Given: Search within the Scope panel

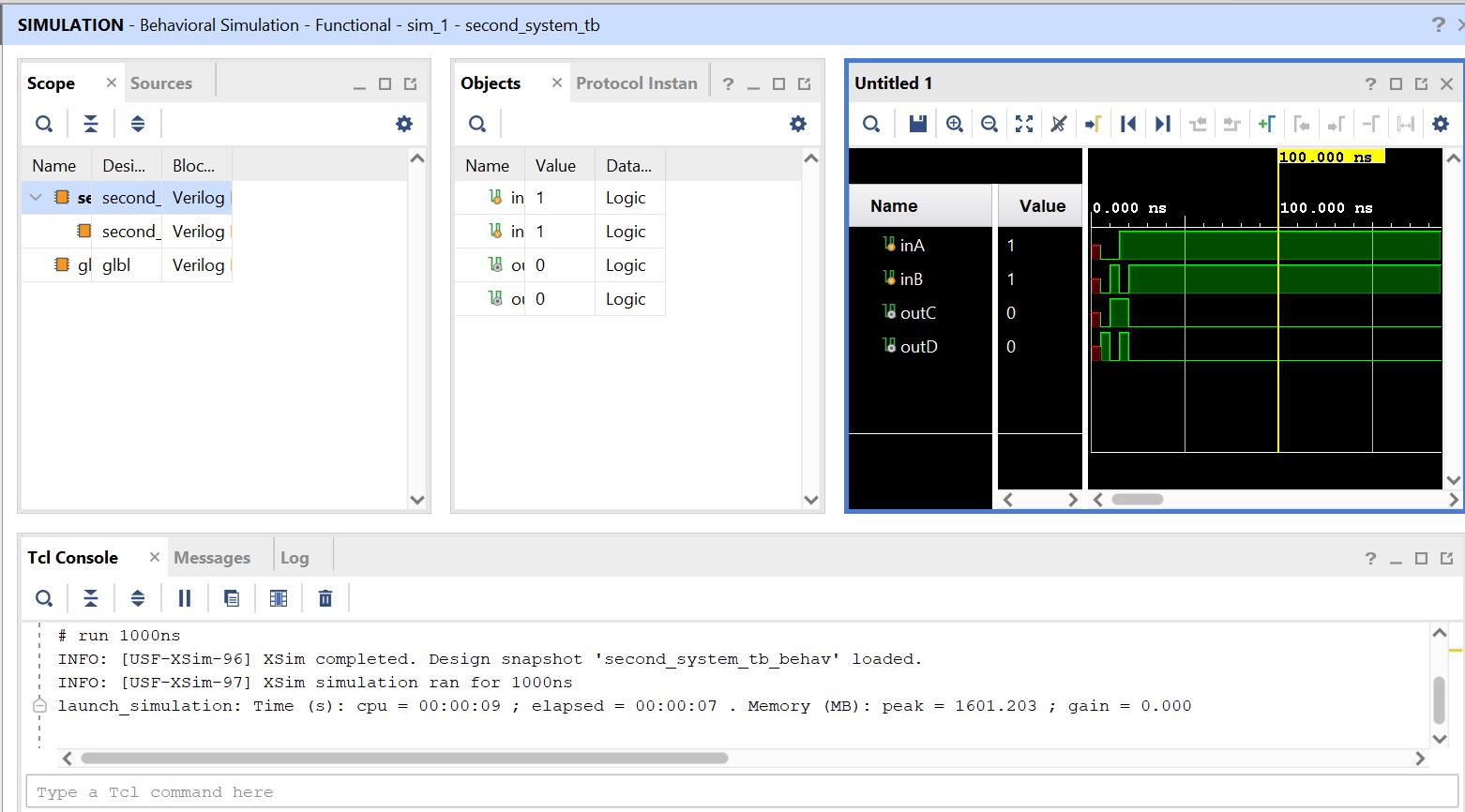Looking at the screenshot, I should coord(44,124).
